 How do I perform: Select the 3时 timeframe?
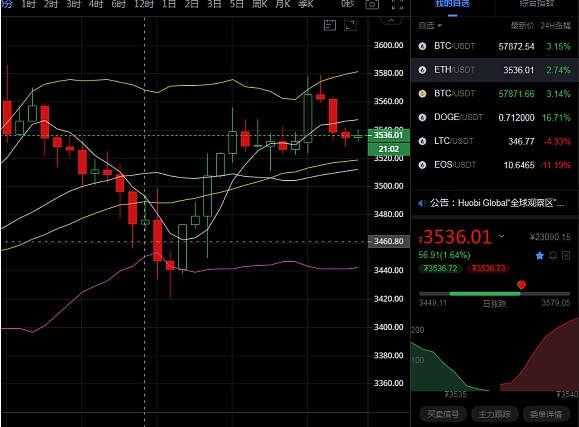pyautogui.click(x=73, y=4)
